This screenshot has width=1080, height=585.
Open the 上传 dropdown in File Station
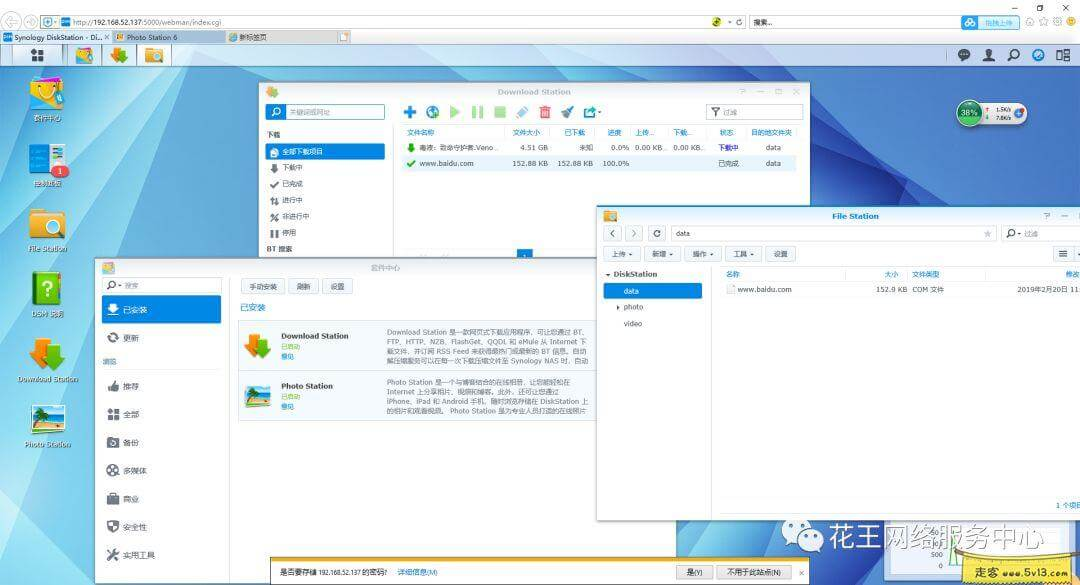tap(622, 254)
